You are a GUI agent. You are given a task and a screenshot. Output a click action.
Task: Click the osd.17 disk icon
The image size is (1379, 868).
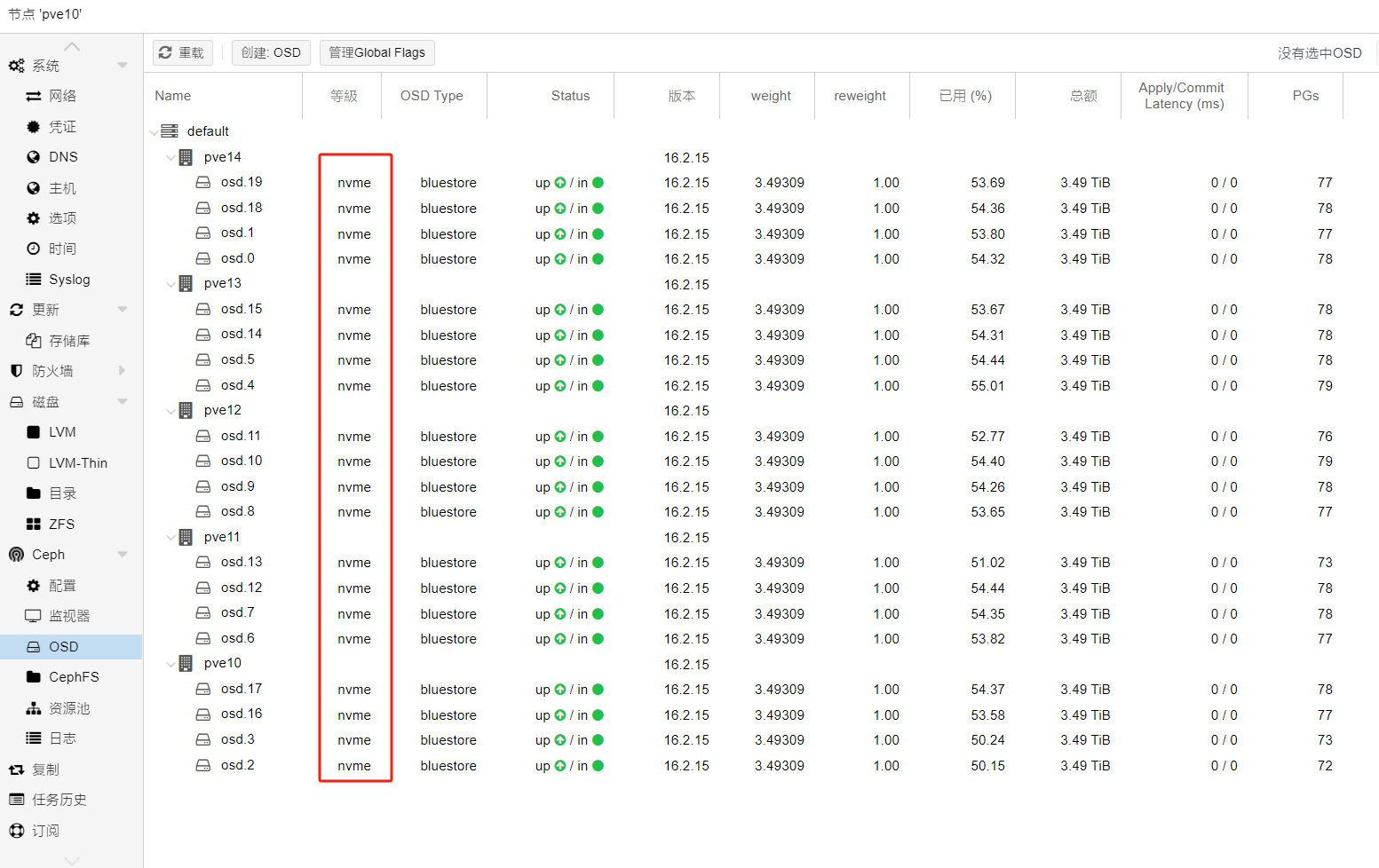point(203,689)
